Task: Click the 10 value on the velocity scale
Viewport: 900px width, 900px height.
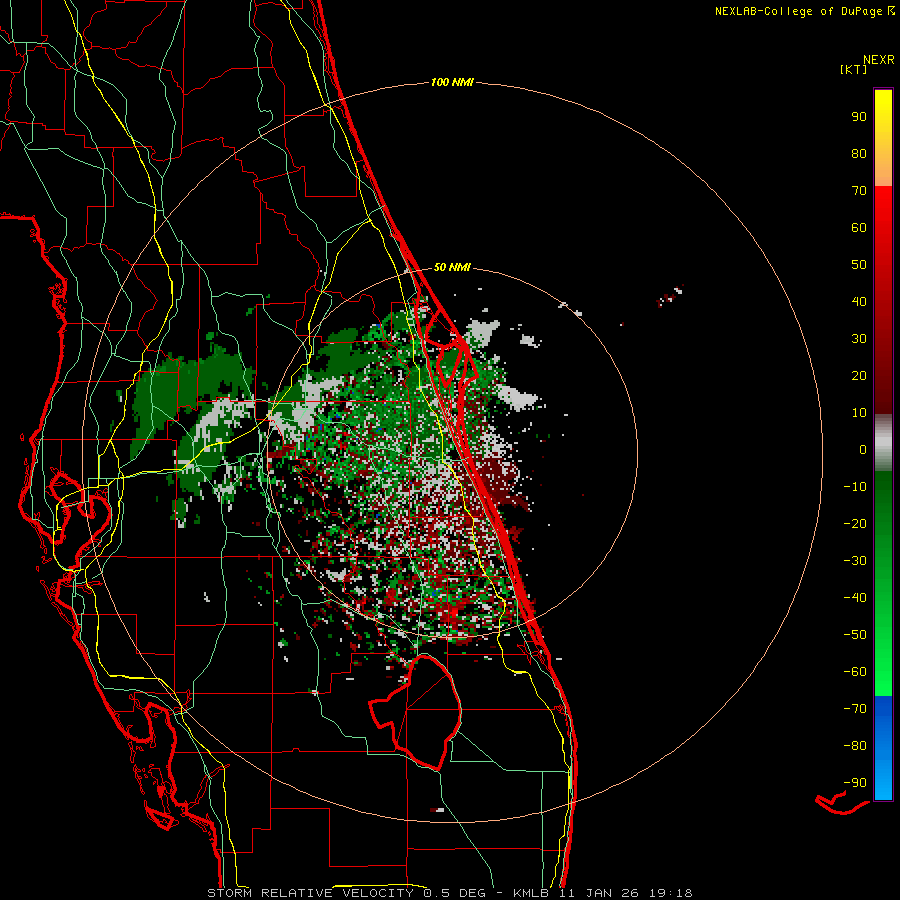Action: click(x=859, y=413)
